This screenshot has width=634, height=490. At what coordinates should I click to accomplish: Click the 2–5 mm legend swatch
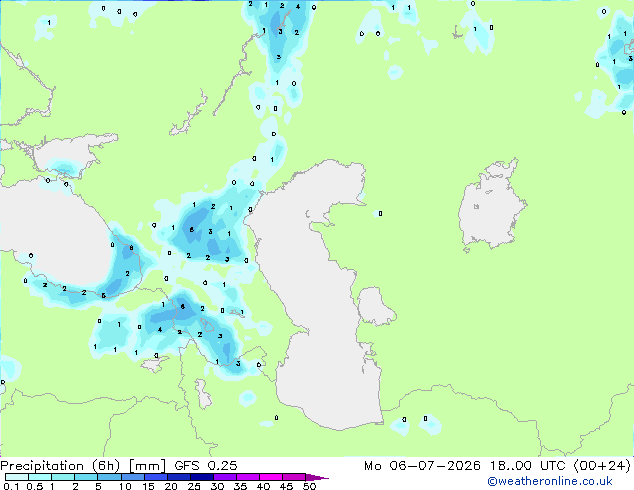(x=86, y=477)
